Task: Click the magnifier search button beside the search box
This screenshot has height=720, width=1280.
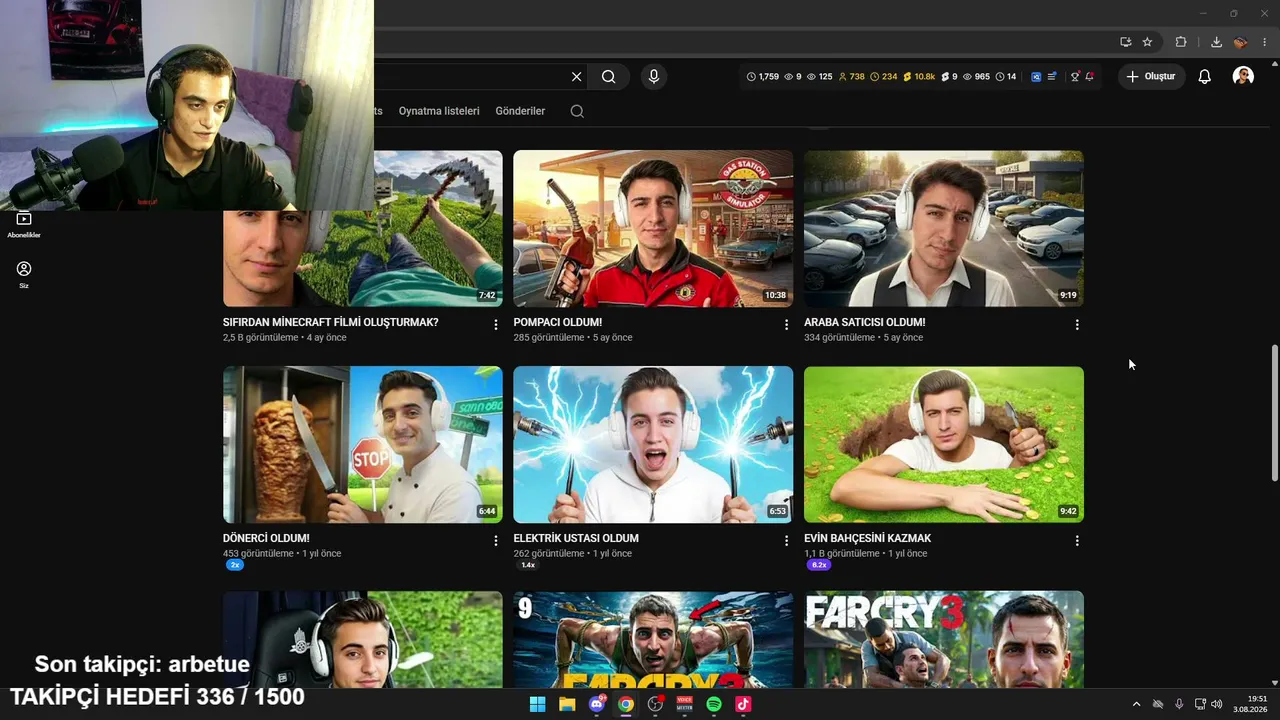Action: click(609, 77)
